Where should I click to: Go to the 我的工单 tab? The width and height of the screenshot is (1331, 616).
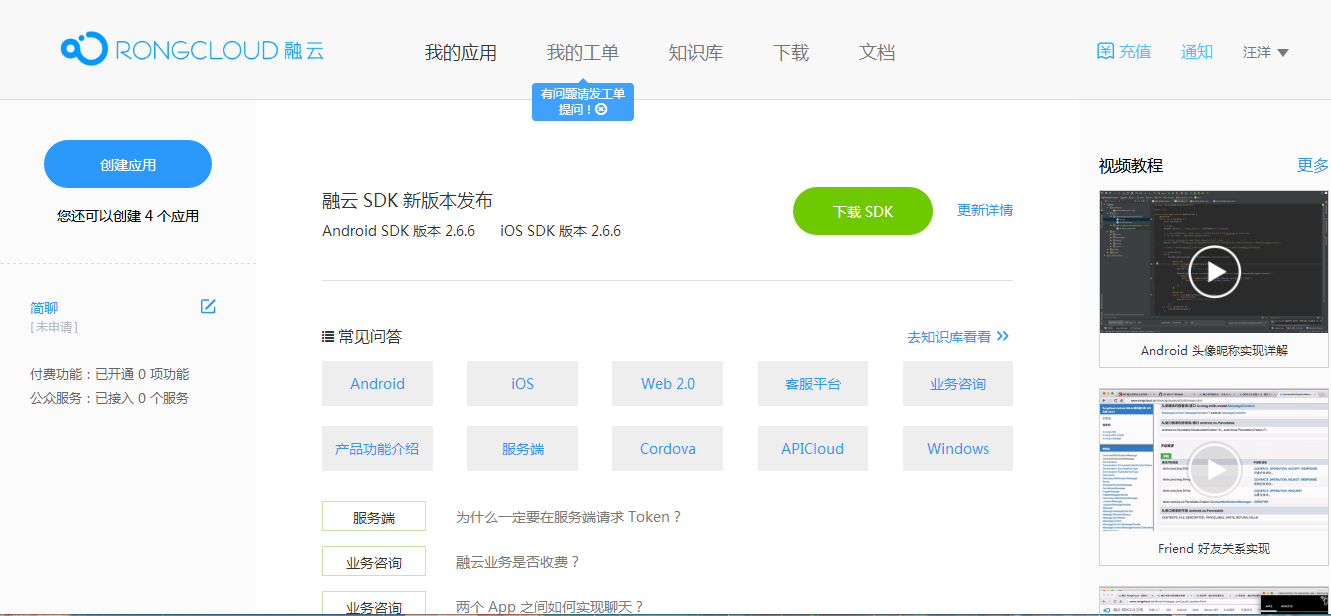582,53
